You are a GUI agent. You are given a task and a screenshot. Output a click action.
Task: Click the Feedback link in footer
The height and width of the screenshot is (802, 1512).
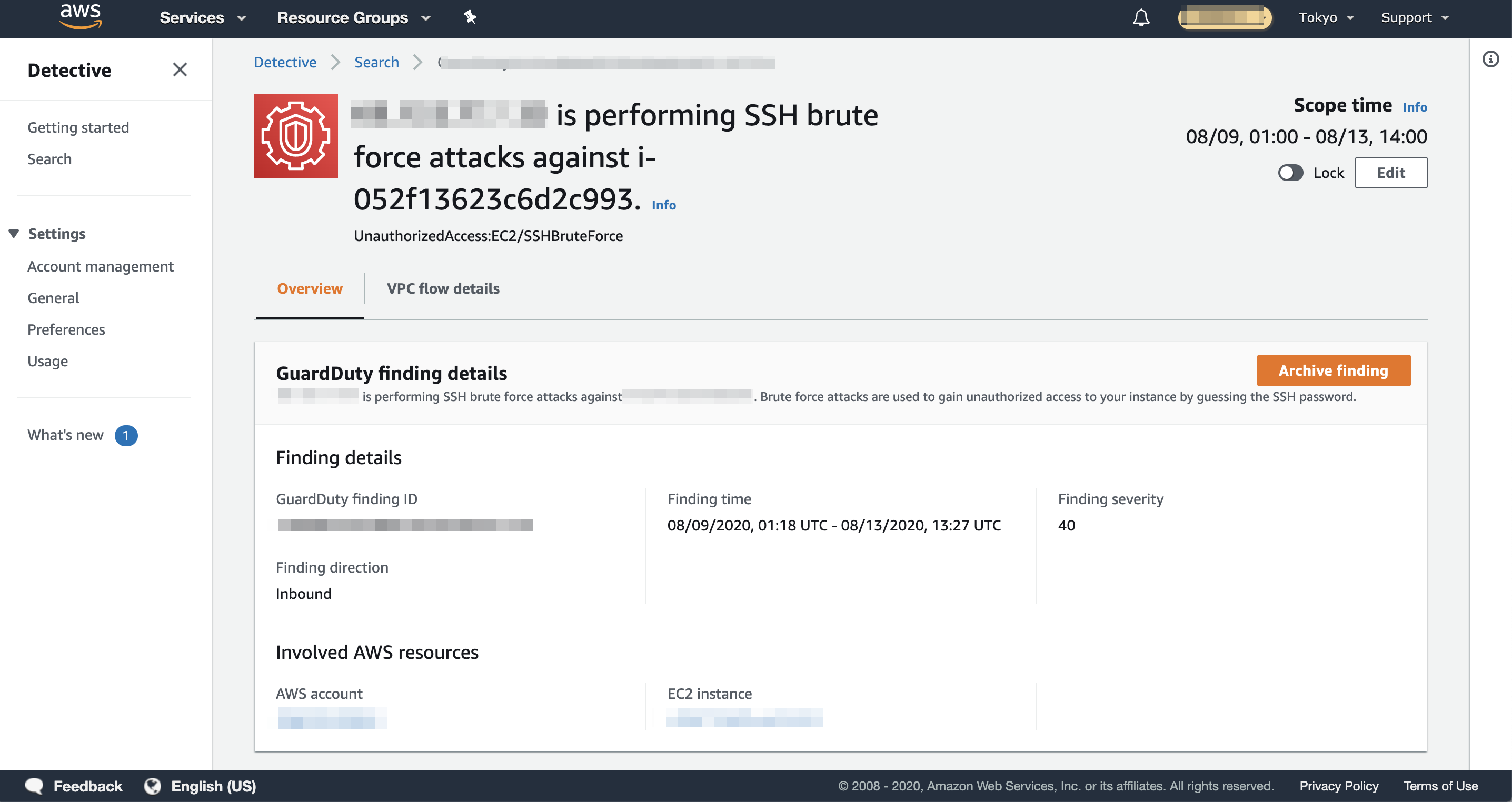click(88, 786)
